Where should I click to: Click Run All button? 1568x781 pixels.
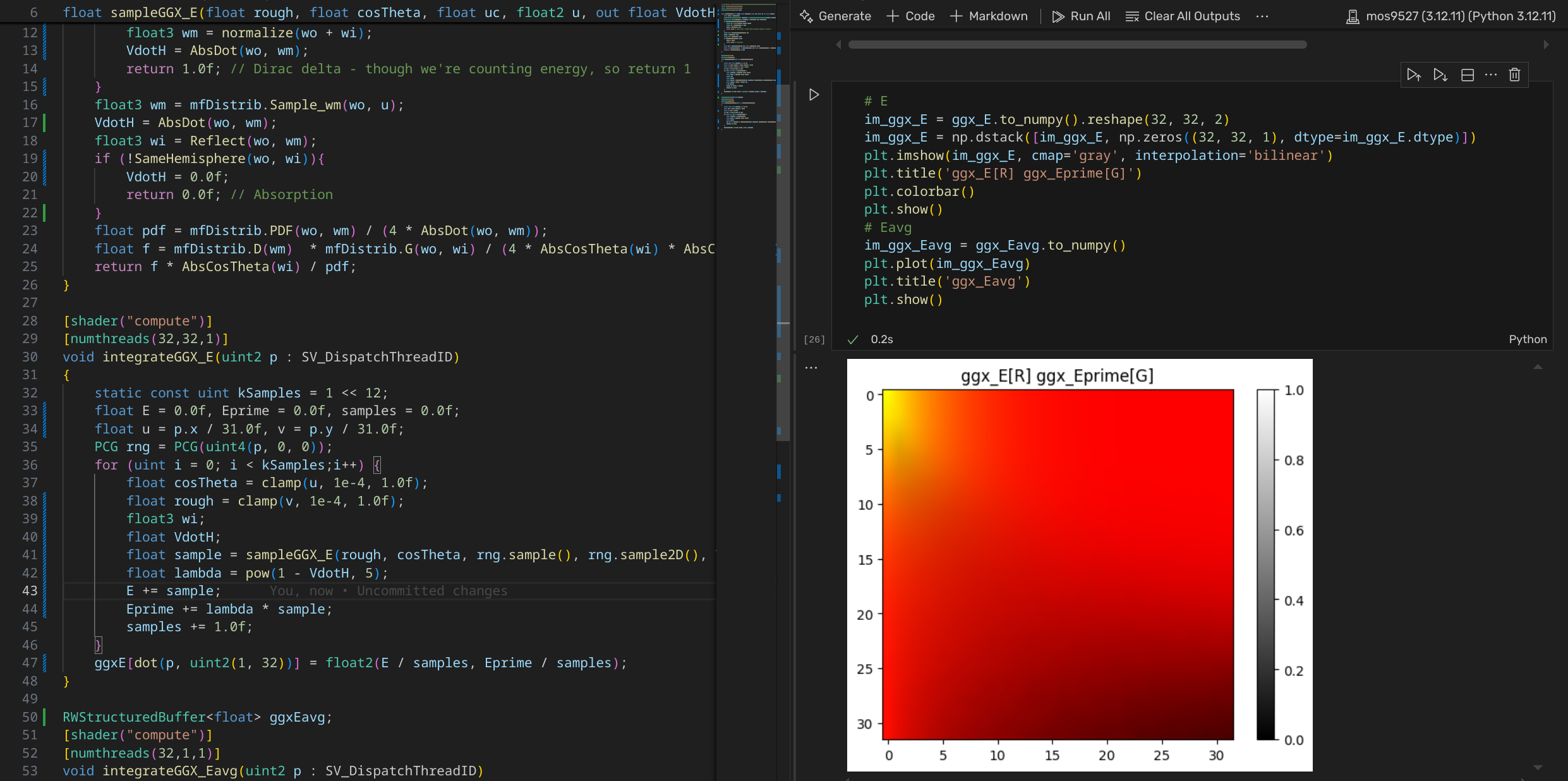pos(1081,16)
